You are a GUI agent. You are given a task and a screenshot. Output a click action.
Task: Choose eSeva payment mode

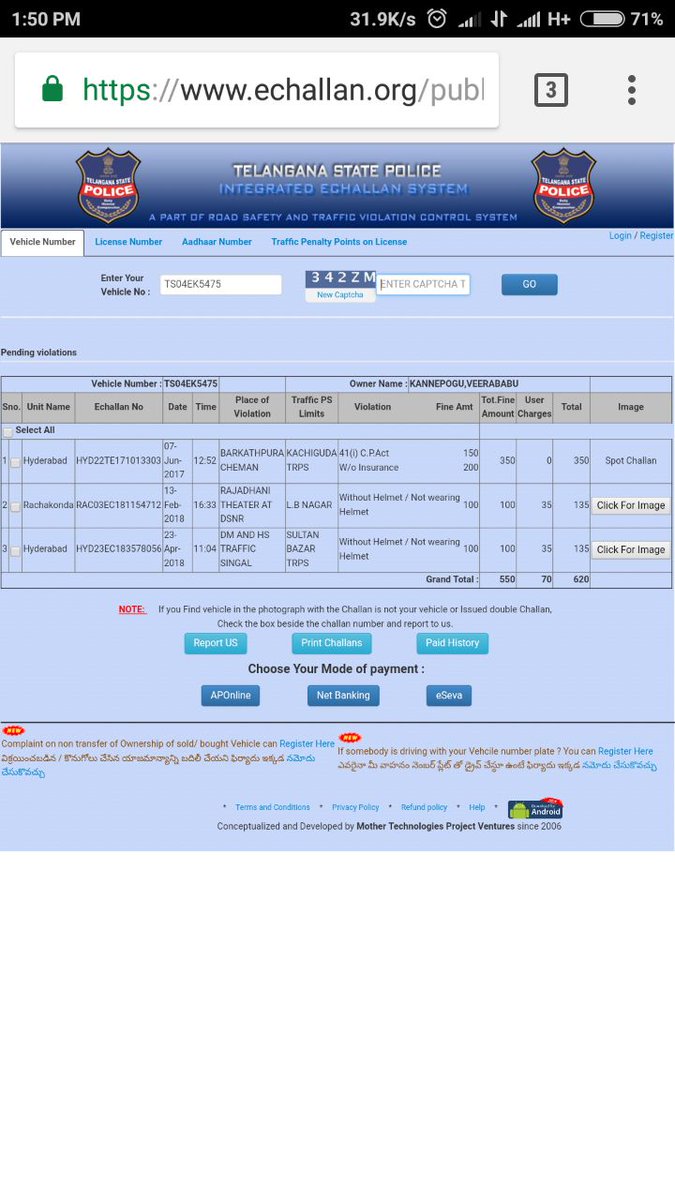click(448, 695)
